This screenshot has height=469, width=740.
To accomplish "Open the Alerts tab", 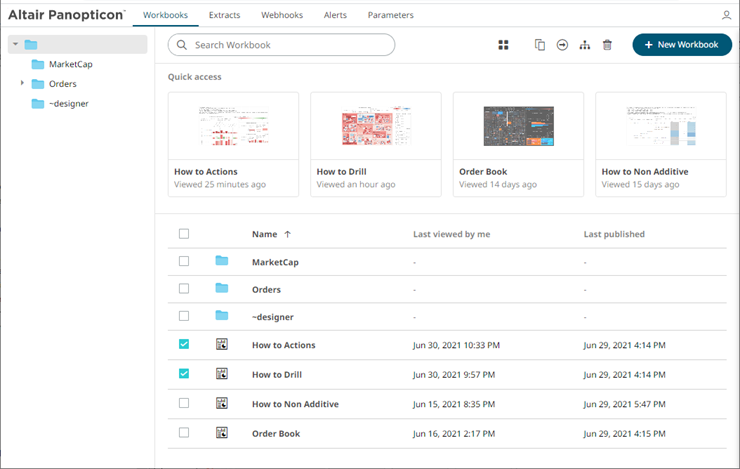I will (336, 16).
